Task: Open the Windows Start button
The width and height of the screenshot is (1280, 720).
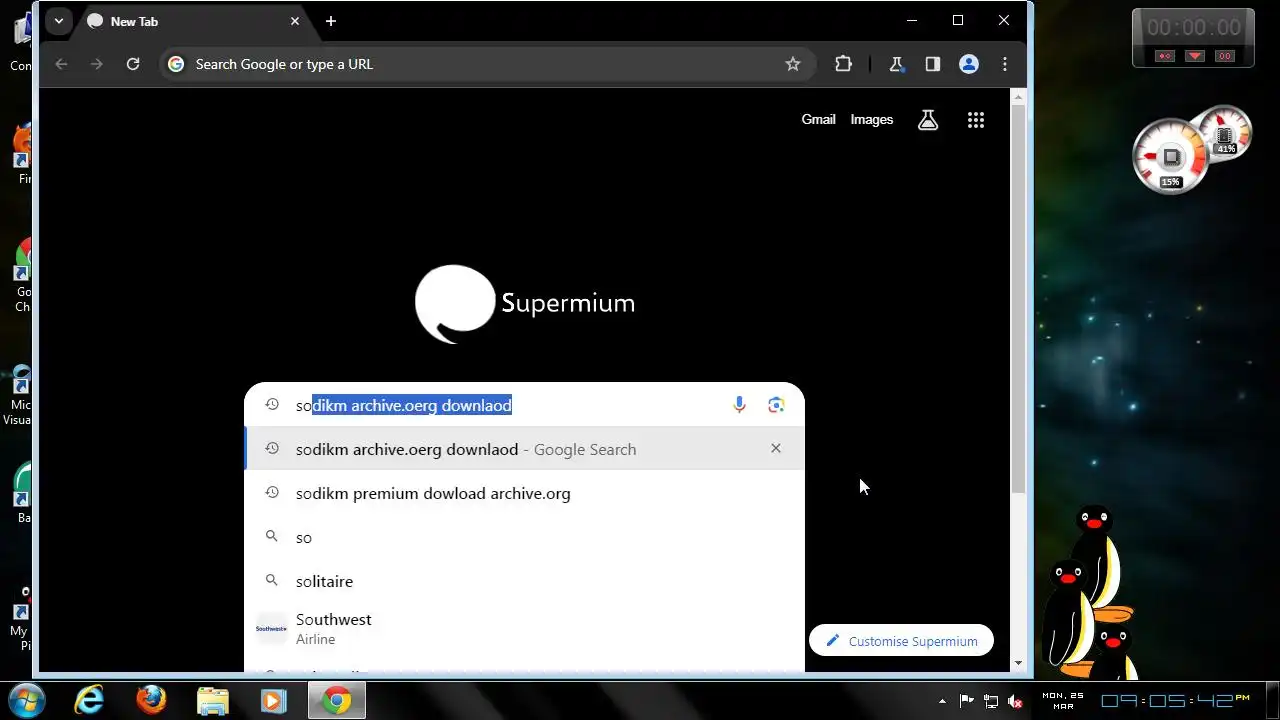Action: pyautogui.click(x=26, y=701)
